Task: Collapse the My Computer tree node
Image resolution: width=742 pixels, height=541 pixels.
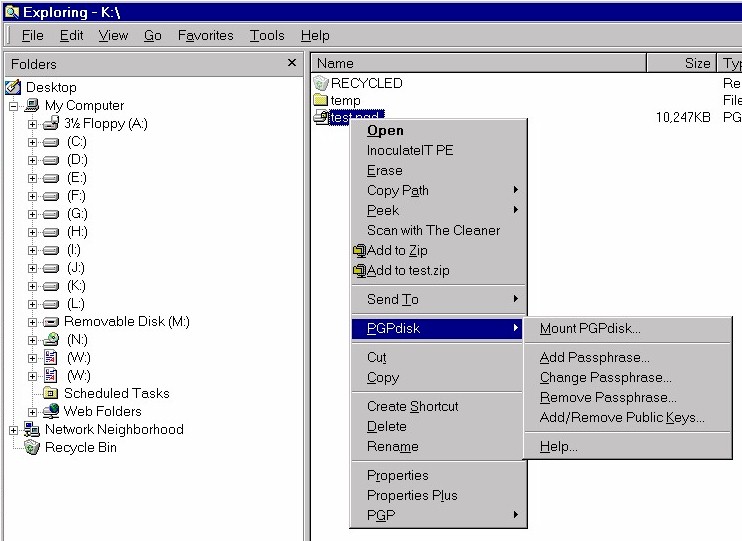Action: click(x=14, y=106)
